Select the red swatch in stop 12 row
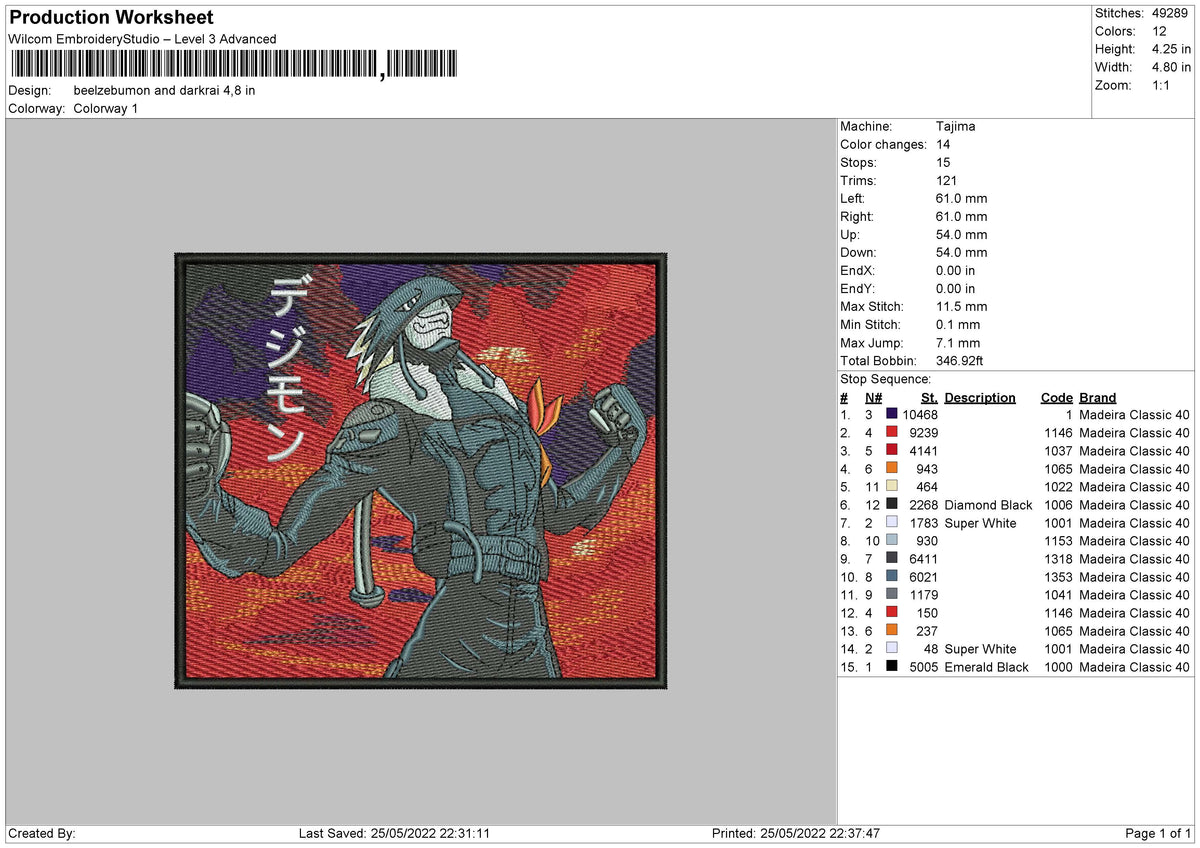Screen dimensions: 1200x848 (x=892, y=612)
